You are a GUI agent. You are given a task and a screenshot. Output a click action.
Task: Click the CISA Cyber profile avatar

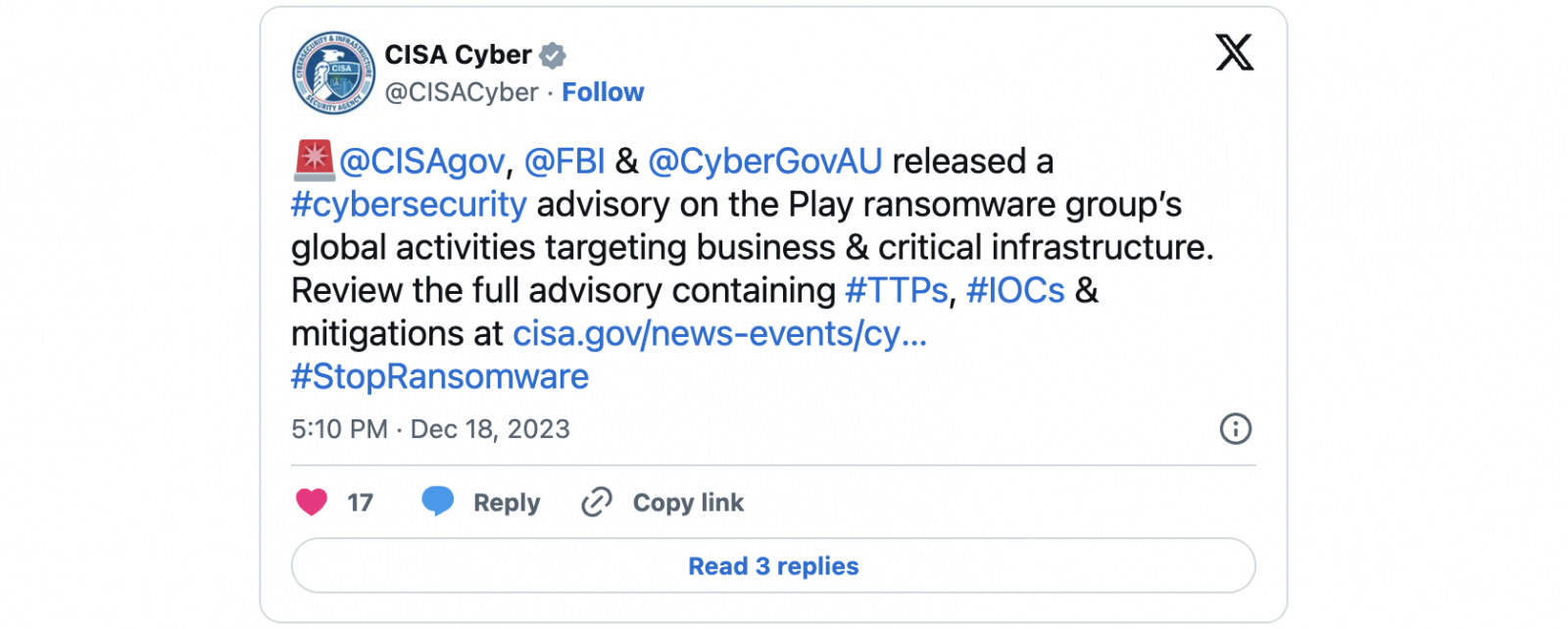[x=333, y=73]
